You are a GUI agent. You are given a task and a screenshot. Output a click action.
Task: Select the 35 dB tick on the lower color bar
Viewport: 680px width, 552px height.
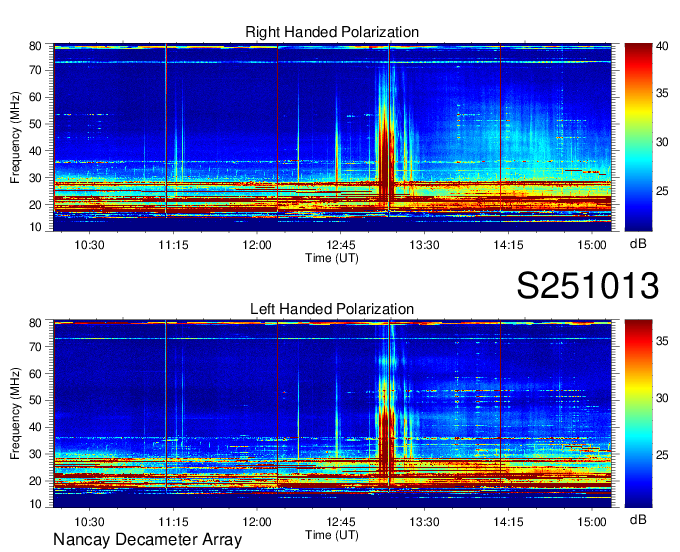663,341
